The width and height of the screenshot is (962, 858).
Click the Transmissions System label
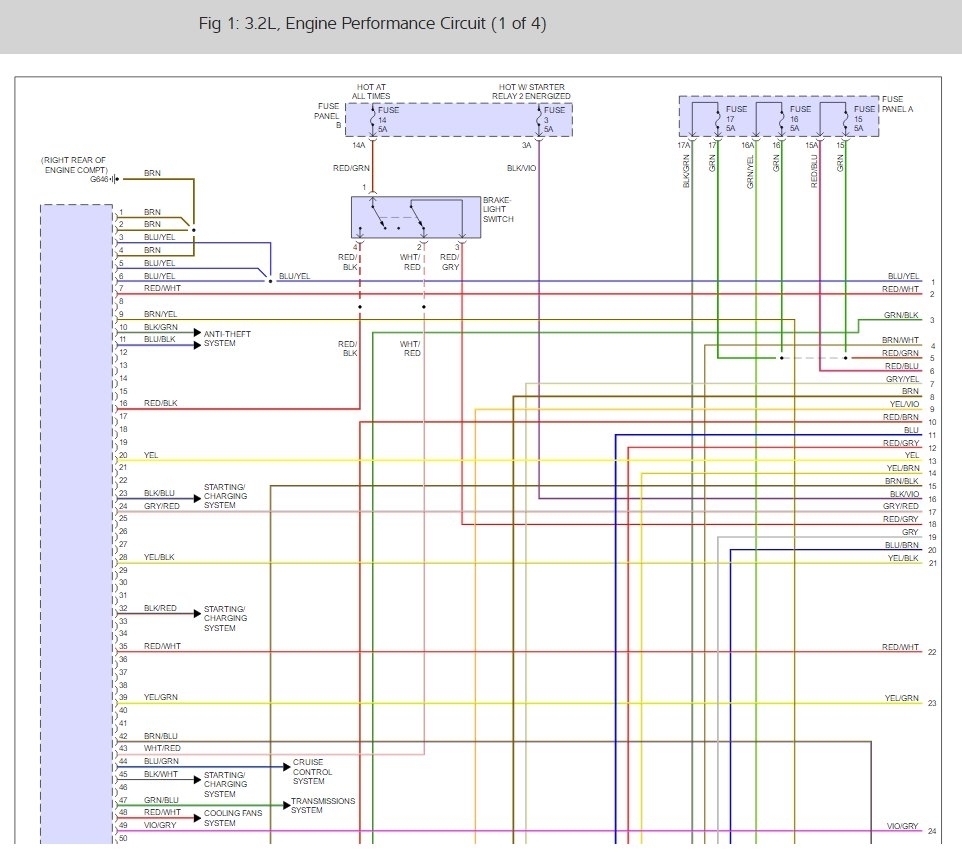coord(323,805)
